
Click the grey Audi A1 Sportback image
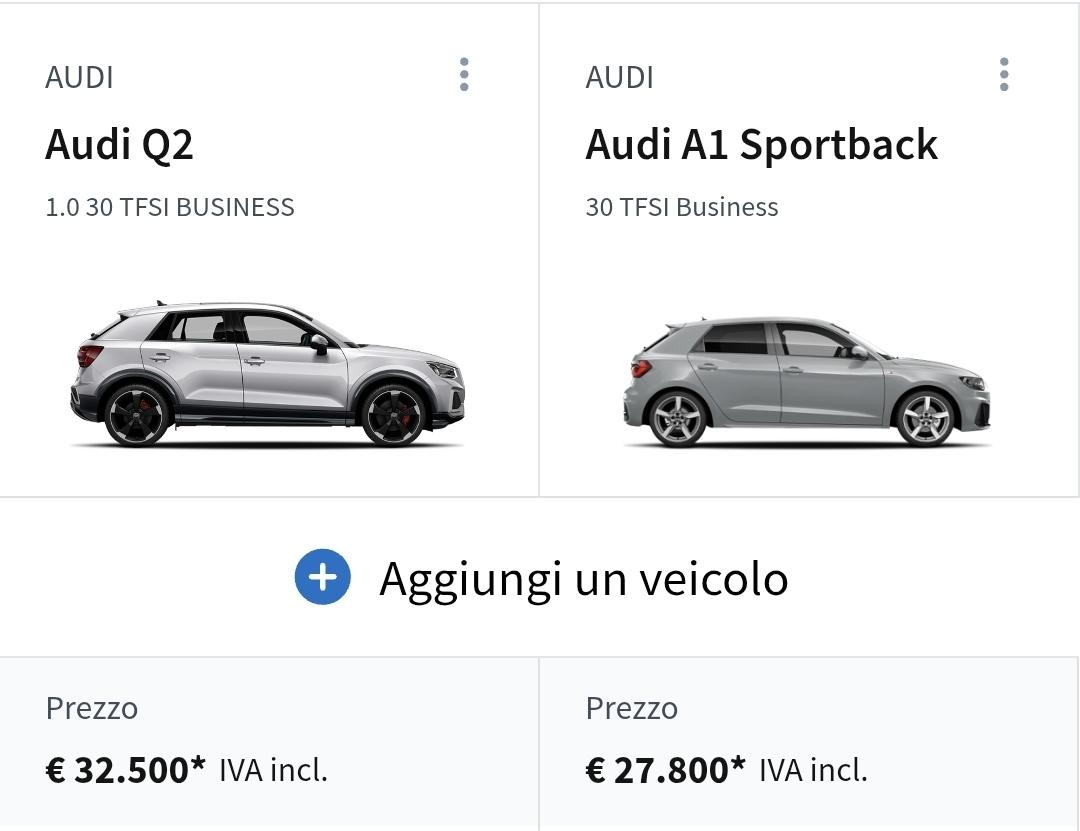806,382
